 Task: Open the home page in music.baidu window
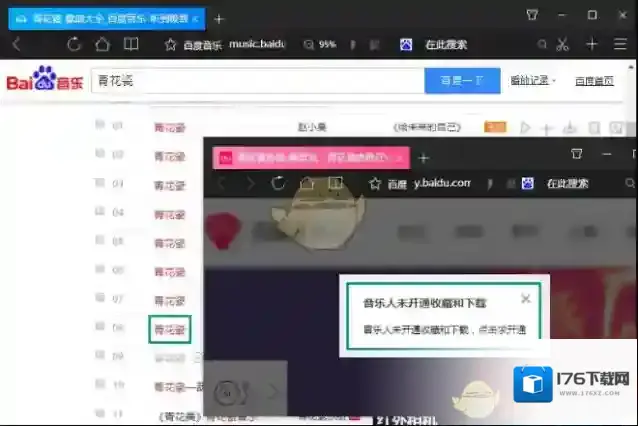(x=102, y=44)
